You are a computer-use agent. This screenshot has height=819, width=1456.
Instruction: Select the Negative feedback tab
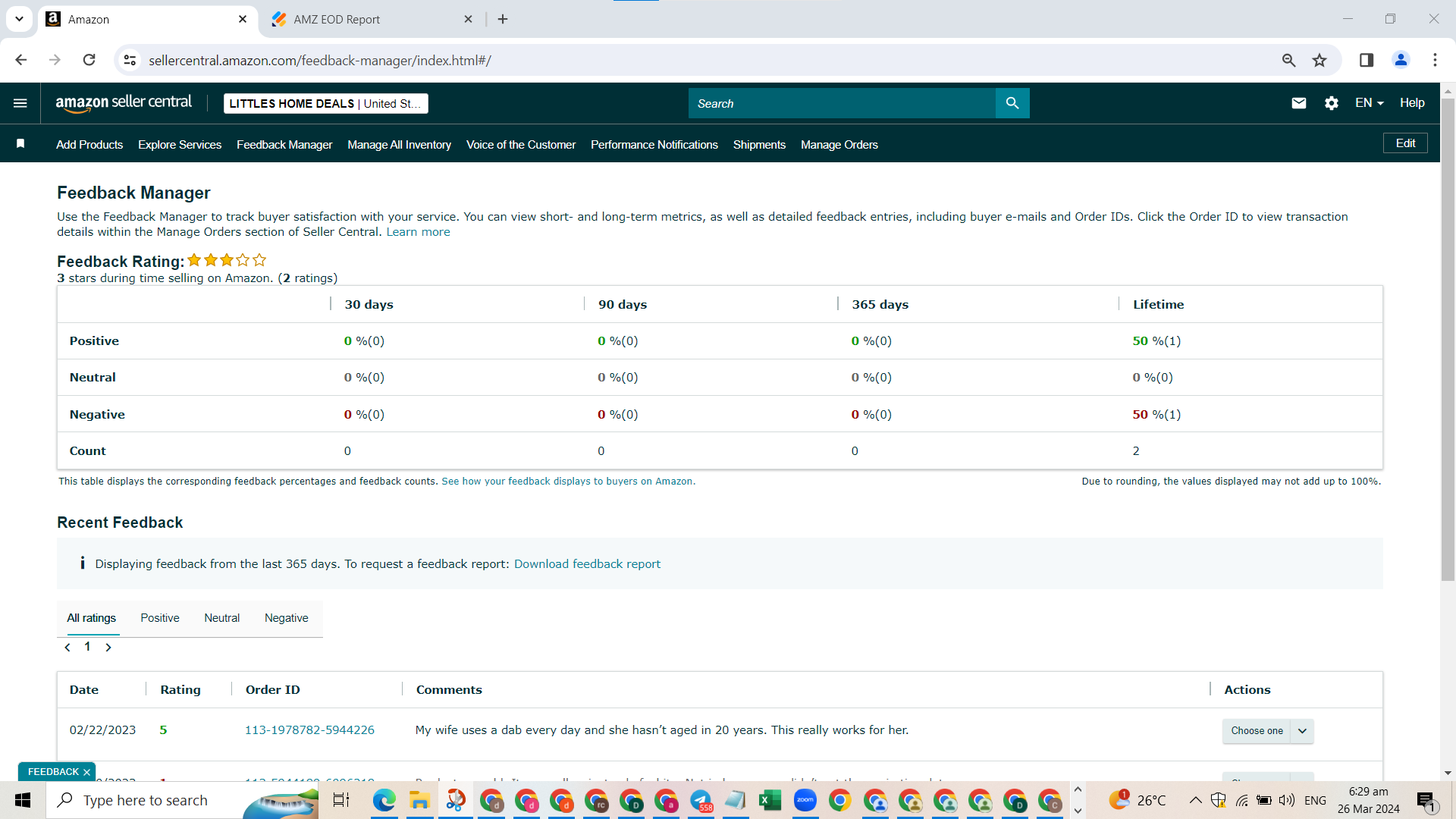(x=286, y=618)
